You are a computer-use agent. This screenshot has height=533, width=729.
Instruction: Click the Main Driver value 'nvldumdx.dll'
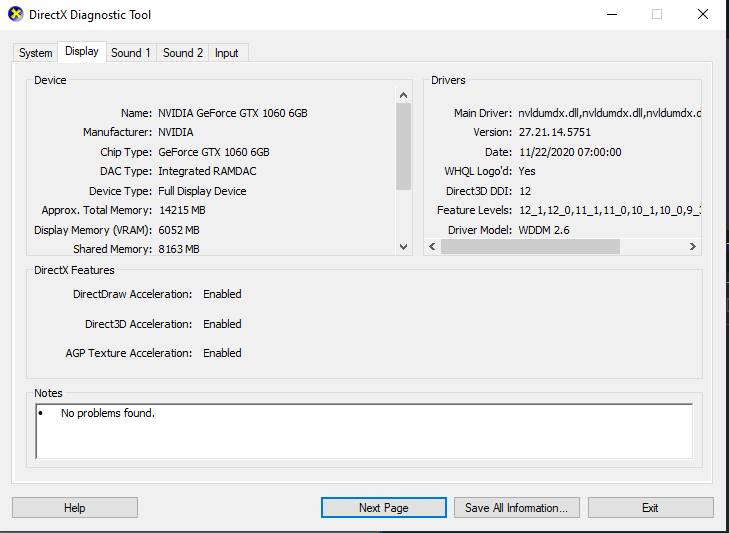pyautogui.click(x=610, y=113)
